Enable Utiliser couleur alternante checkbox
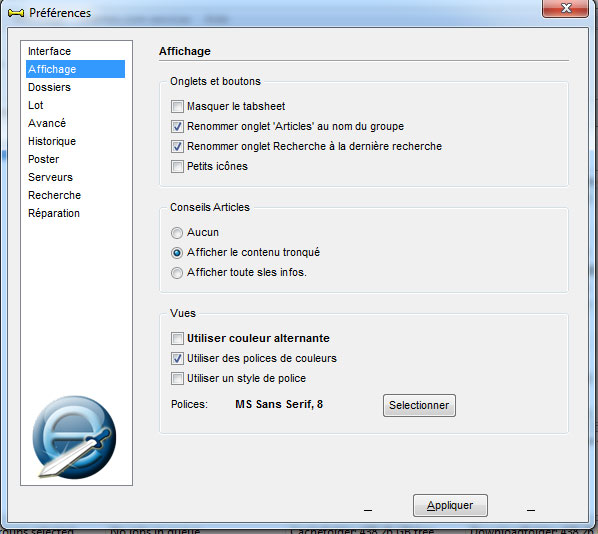 click(177, 338)
